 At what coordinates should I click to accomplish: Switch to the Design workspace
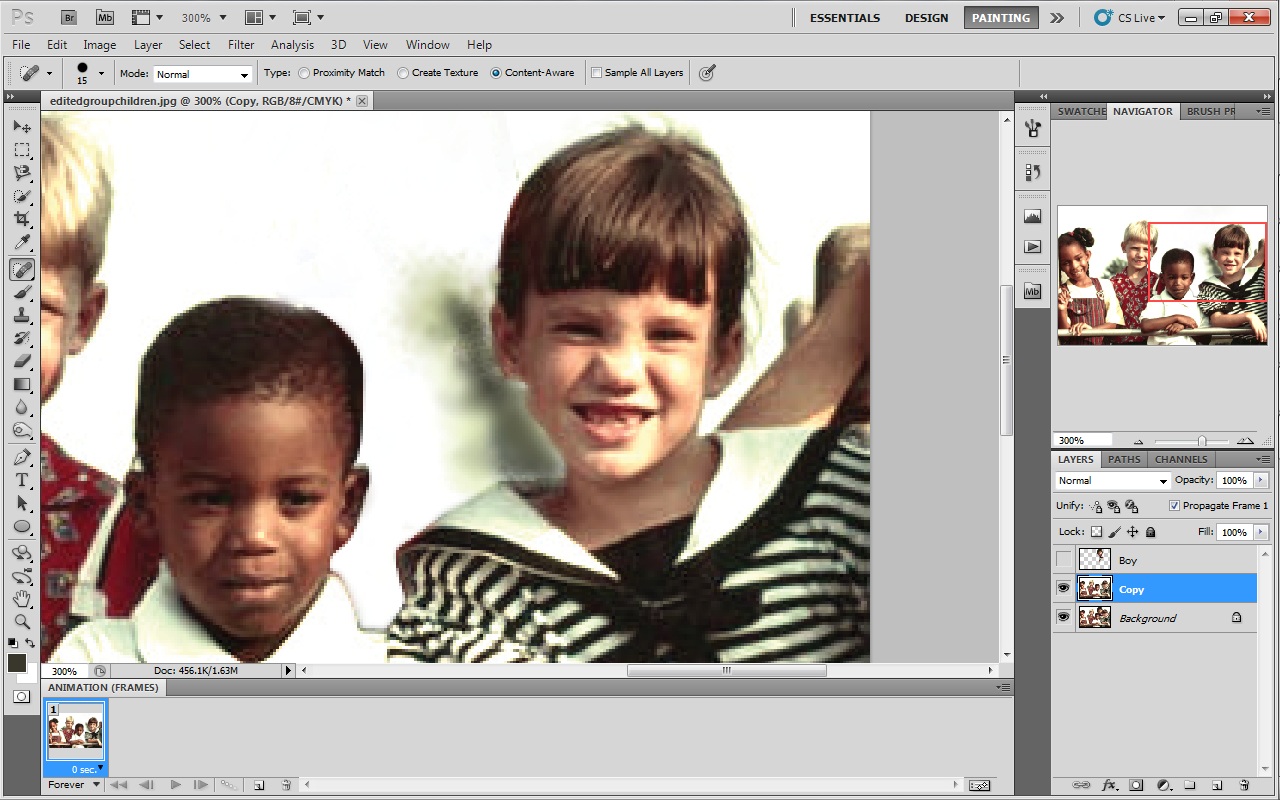(927, 18)
